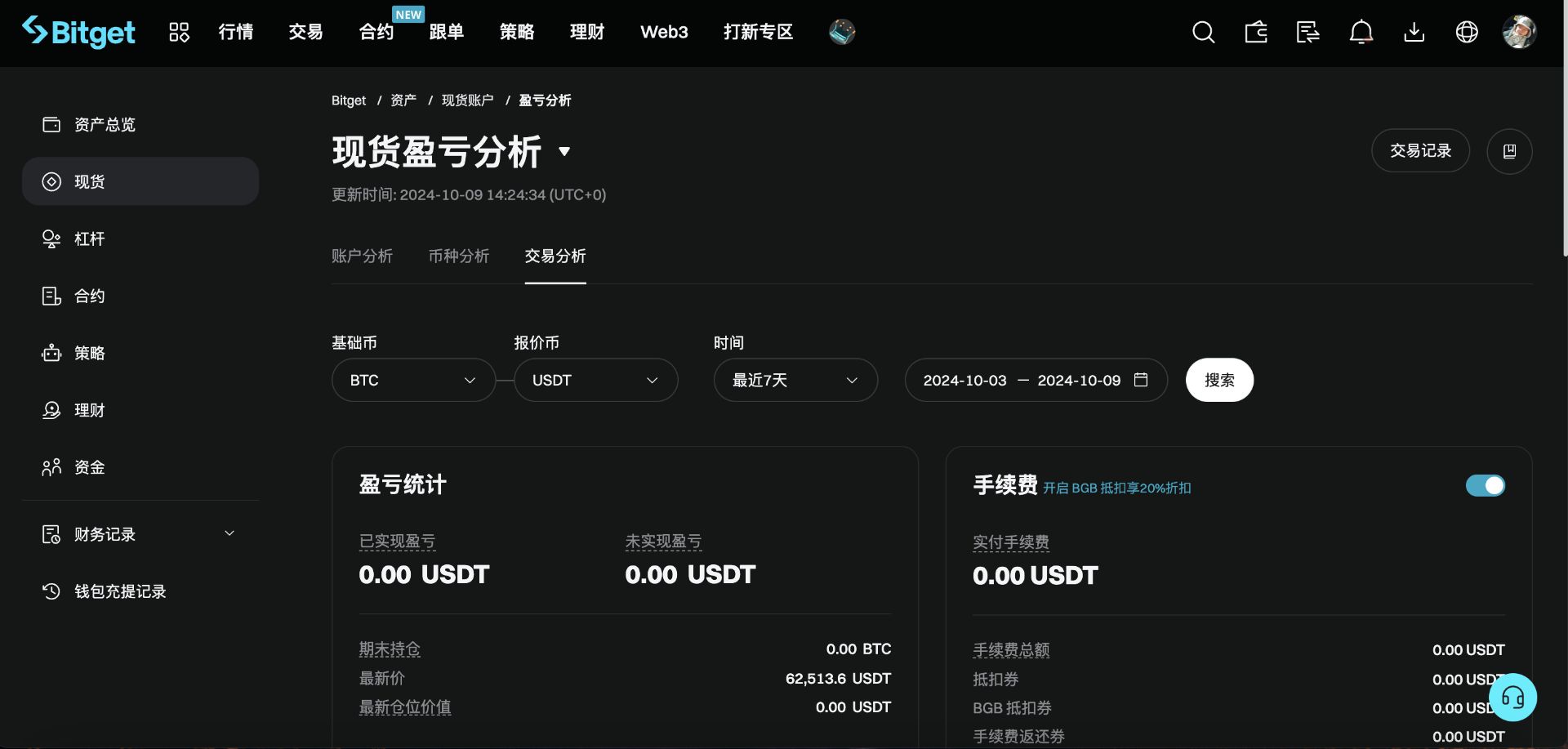Click the 开启 BGB 抵扣享20%折扣 link

pyautogui.click(x=1116, y=488)
